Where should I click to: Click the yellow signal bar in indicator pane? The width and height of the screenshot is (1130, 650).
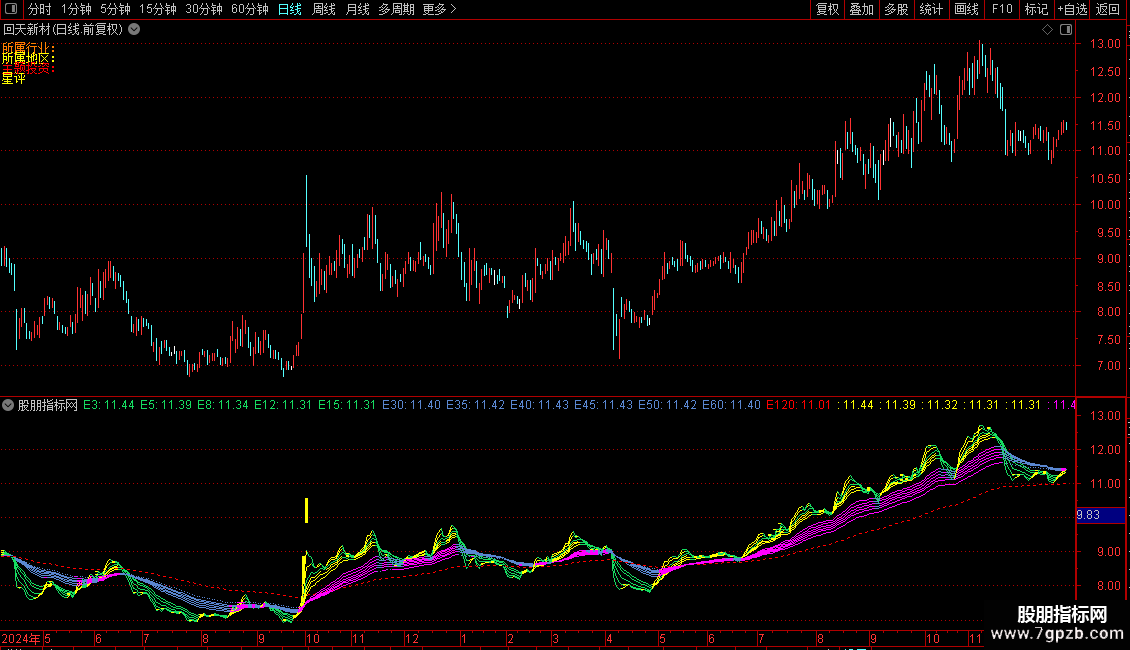tap(306, 510)
